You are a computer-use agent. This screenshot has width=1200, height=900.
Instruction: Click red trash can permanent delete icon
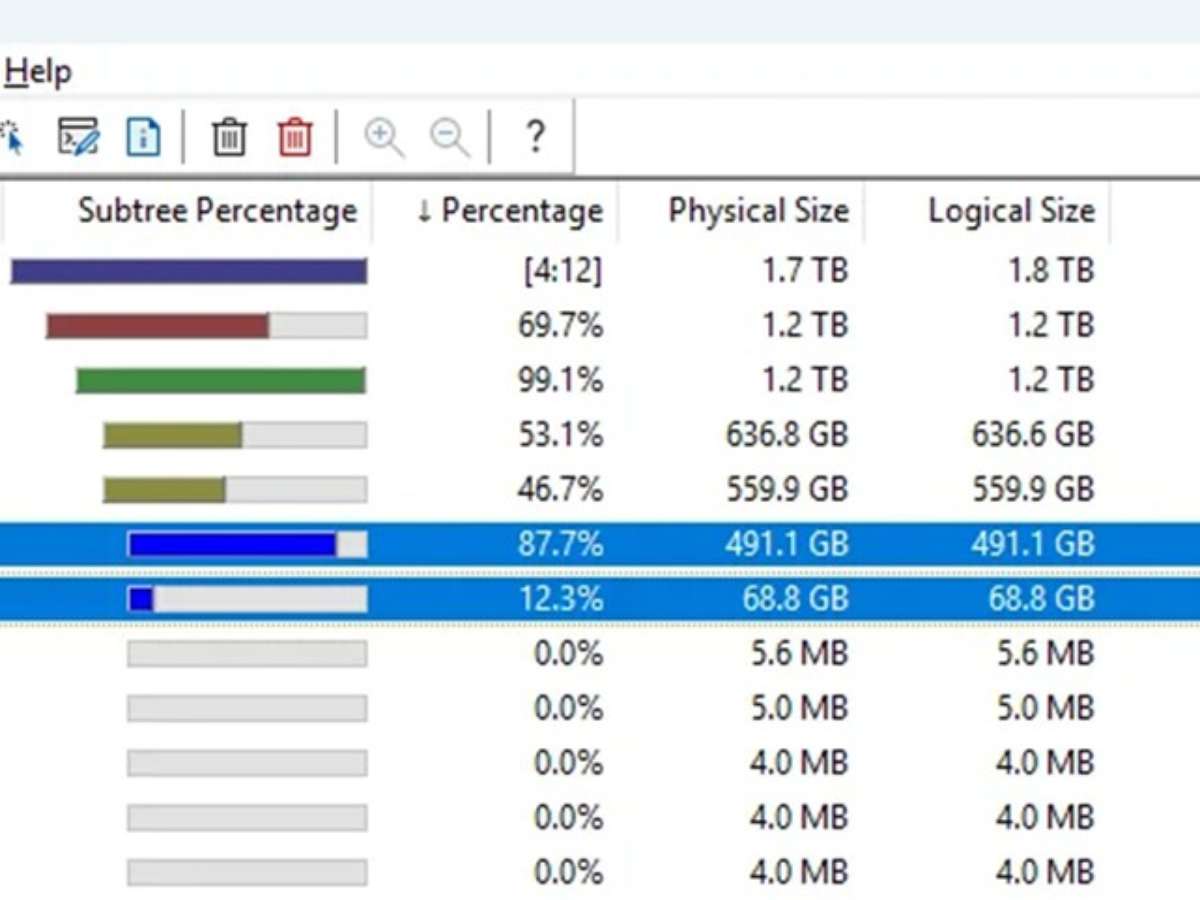[x=294, y=136]
